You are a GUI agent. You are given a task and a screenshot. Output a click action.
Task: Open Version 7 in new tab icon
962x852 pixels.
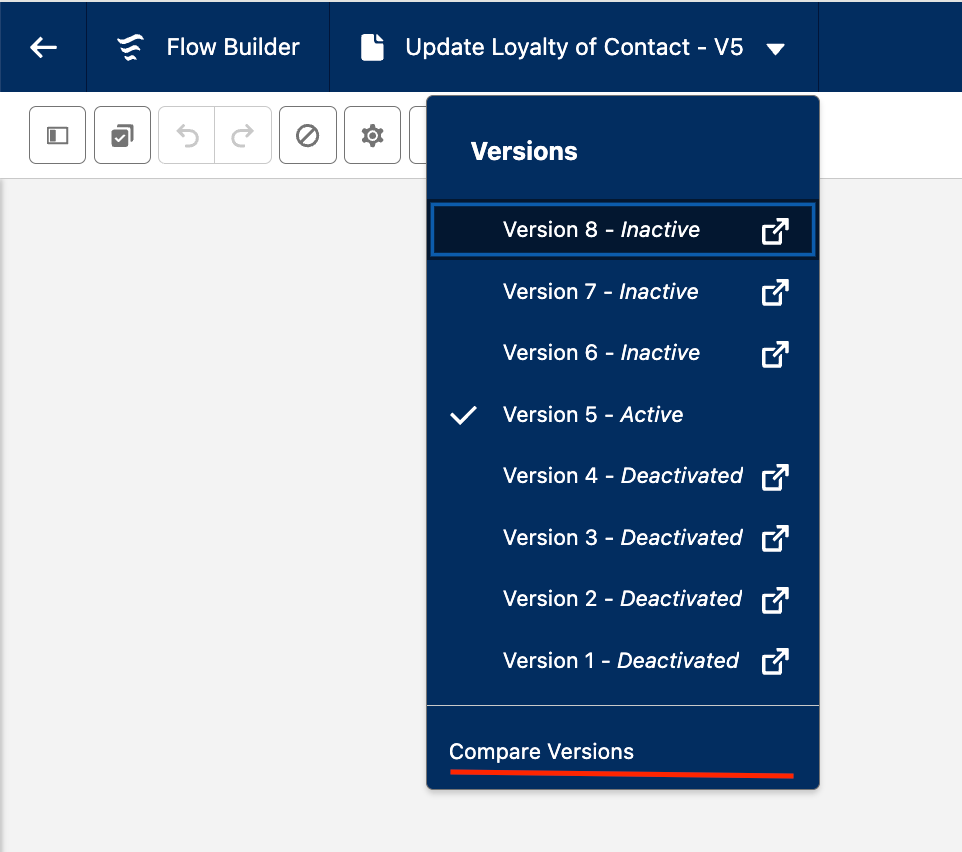click(775, 292)
